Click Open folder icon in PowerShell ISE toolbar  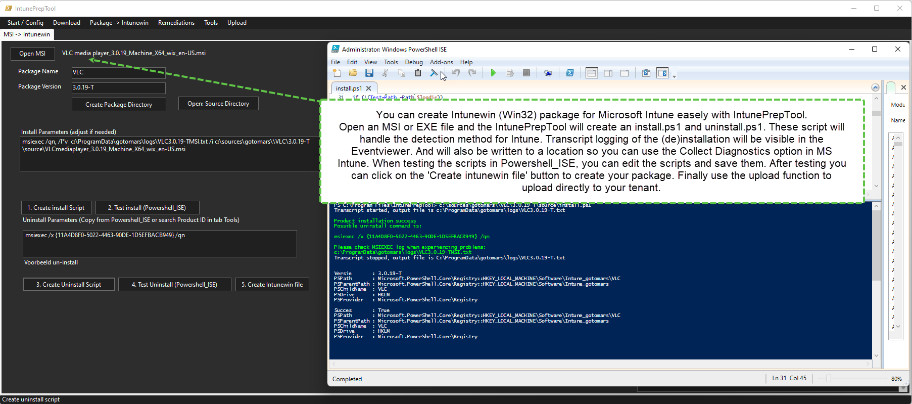click(352, 73)
